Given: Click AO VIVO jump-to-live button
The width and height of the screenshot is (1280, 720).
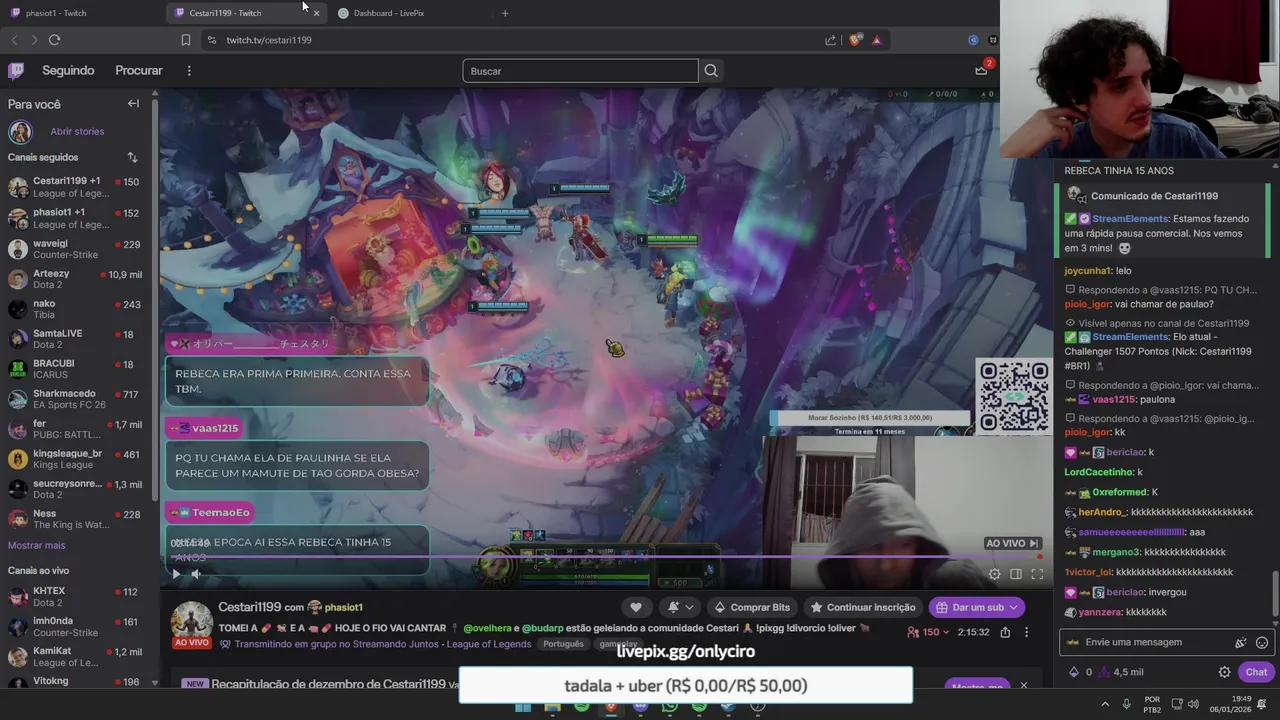Looking at the screenshot, I should pos(1013,543).
